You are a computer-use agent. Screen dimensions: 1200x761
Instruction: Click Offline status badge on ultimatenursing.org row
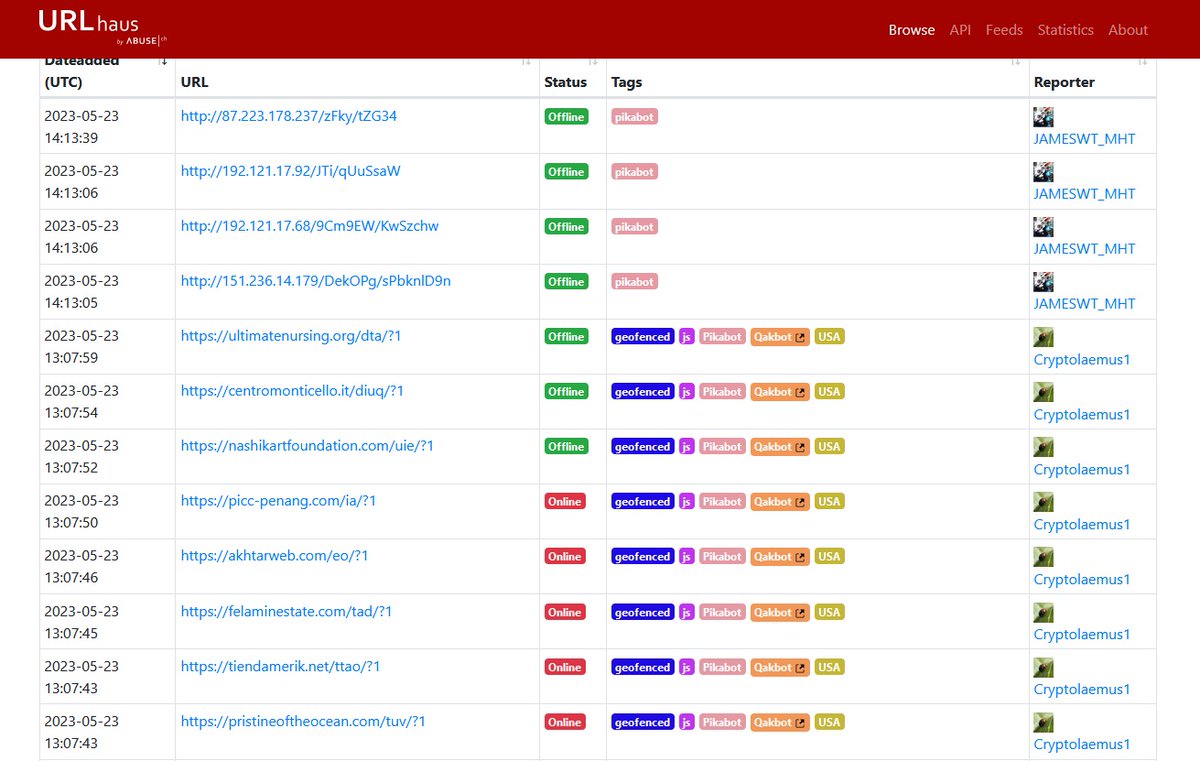coord(566,337)
